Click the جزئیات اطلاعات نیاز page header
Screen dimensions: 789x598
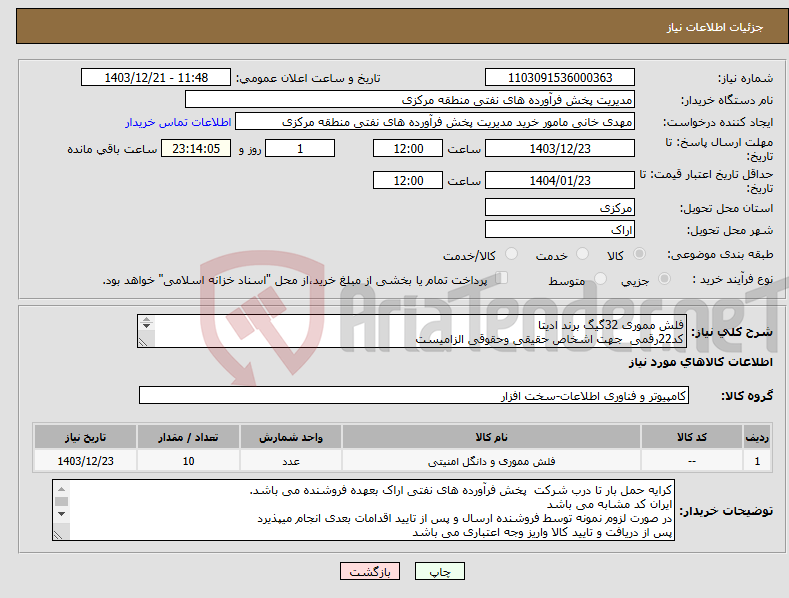[x=715, y=27]
